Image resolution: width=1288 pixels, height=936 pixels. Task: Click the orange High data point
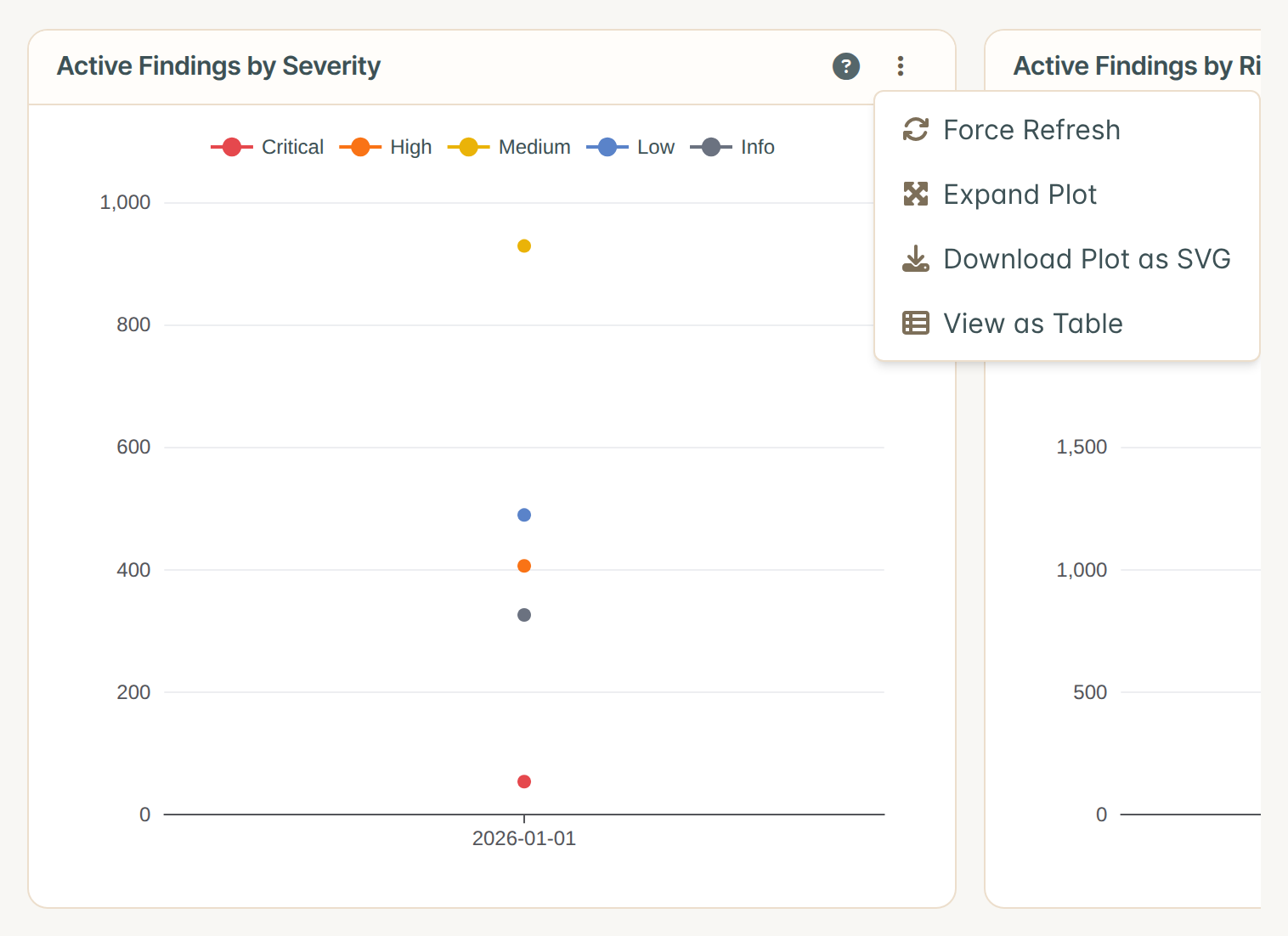(524, 567)
